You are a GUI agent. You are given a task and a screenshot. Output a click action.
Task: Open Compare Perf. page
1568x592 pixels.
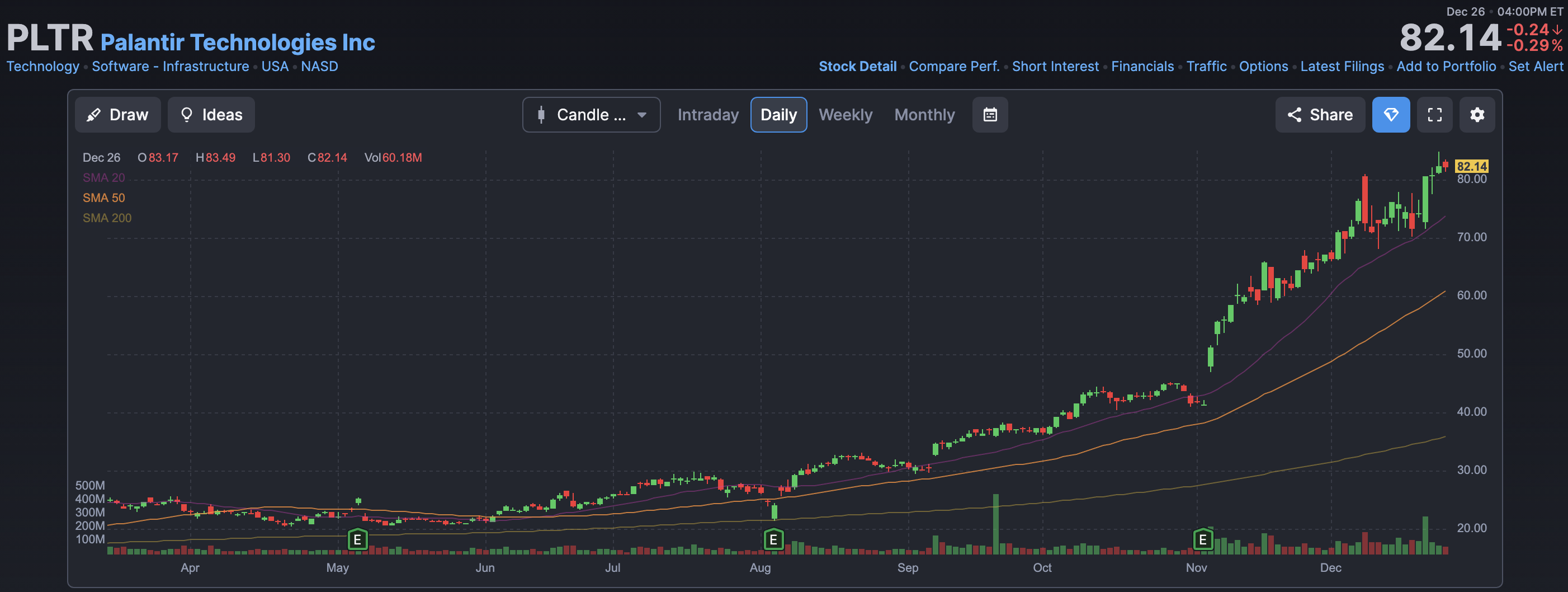point(955,67)
